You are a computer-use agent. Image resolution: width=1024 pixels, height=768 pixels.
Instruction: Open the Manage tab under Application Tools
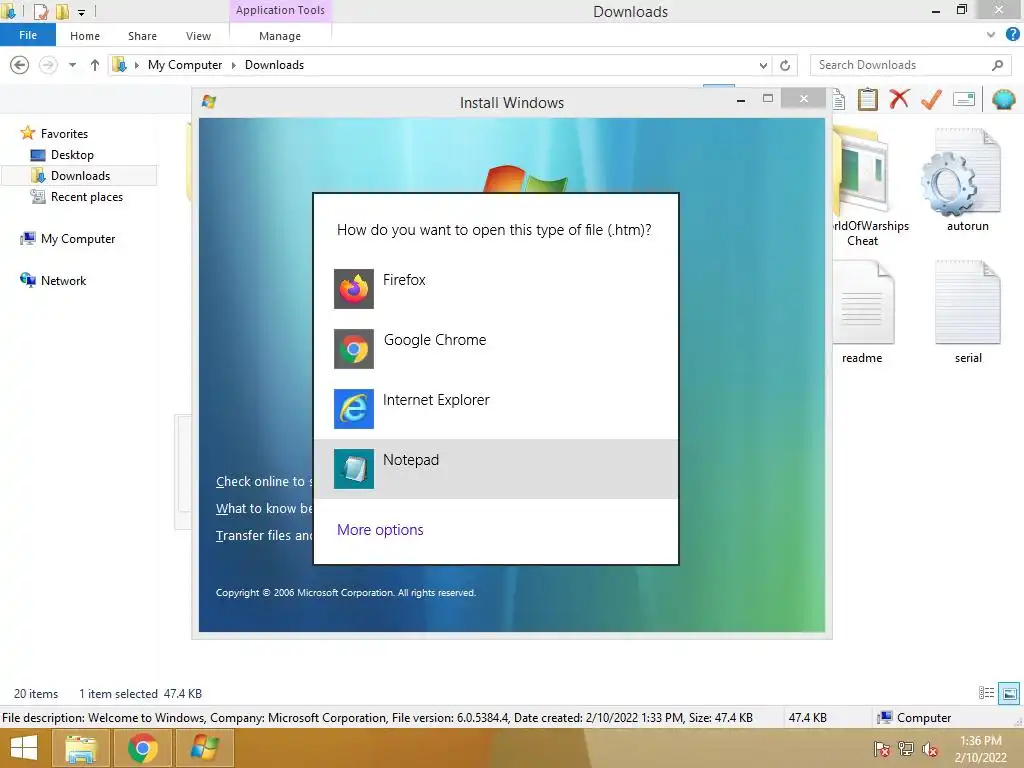click(280, 36)
